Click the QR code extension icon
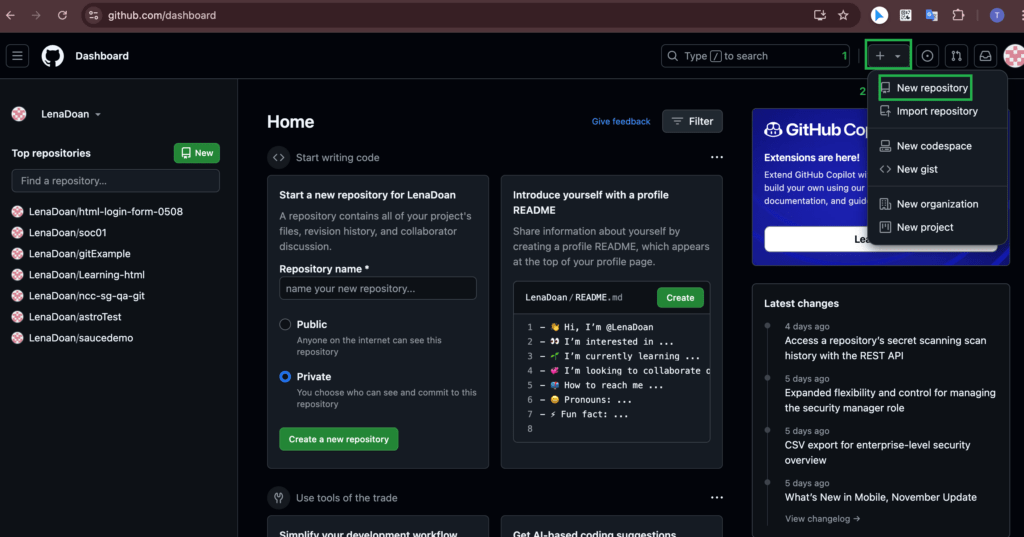The width and height of the screenshot is (1024, 537). 906,15
